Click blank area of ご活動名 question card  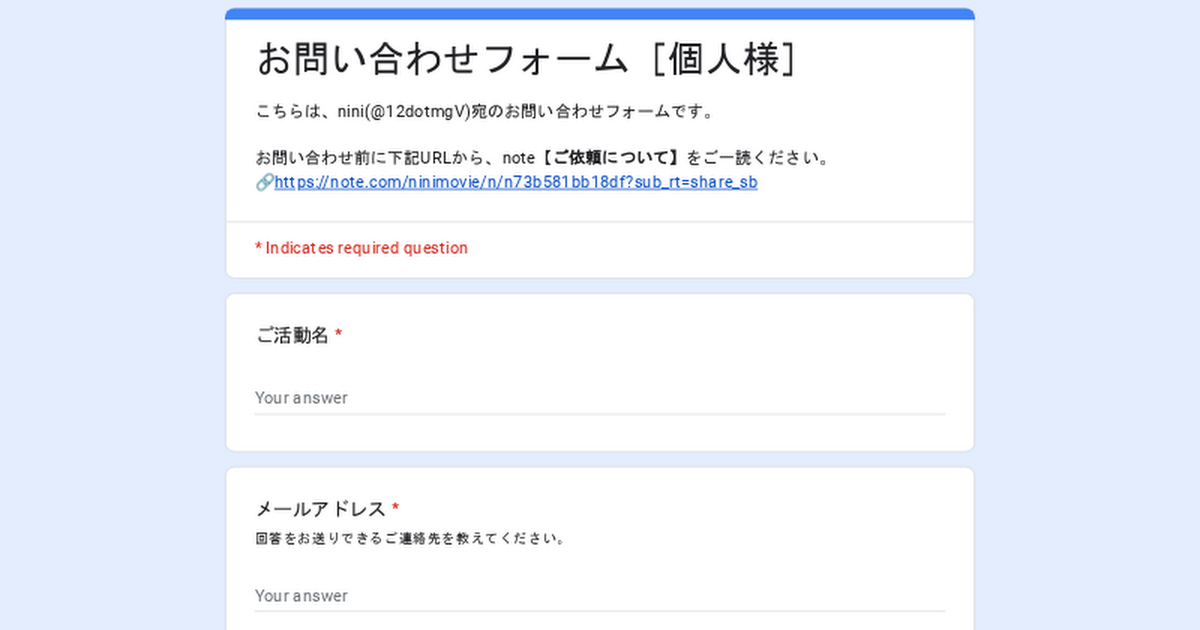pos(700,340)
